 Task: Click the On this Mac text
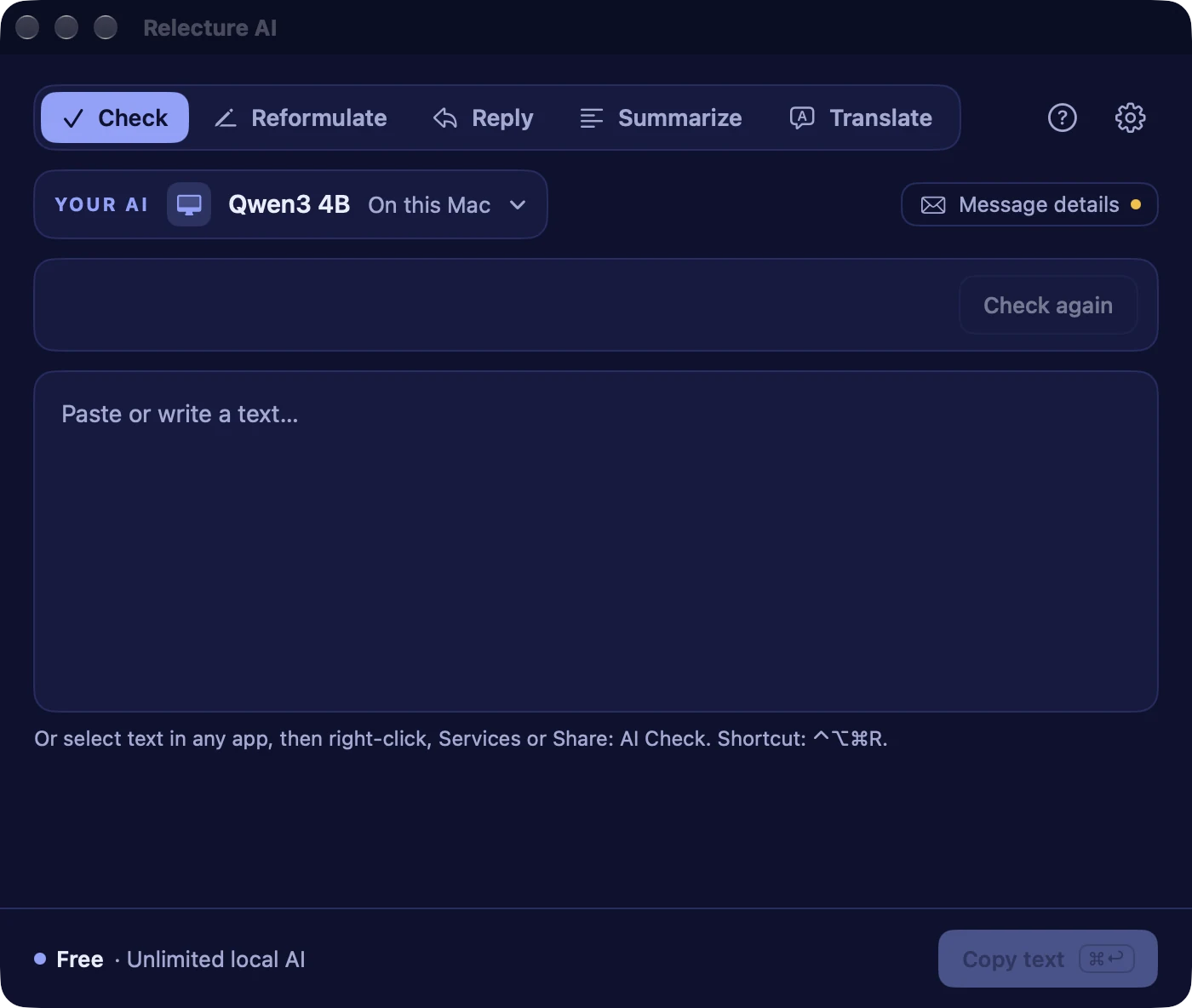coord(429,205)
